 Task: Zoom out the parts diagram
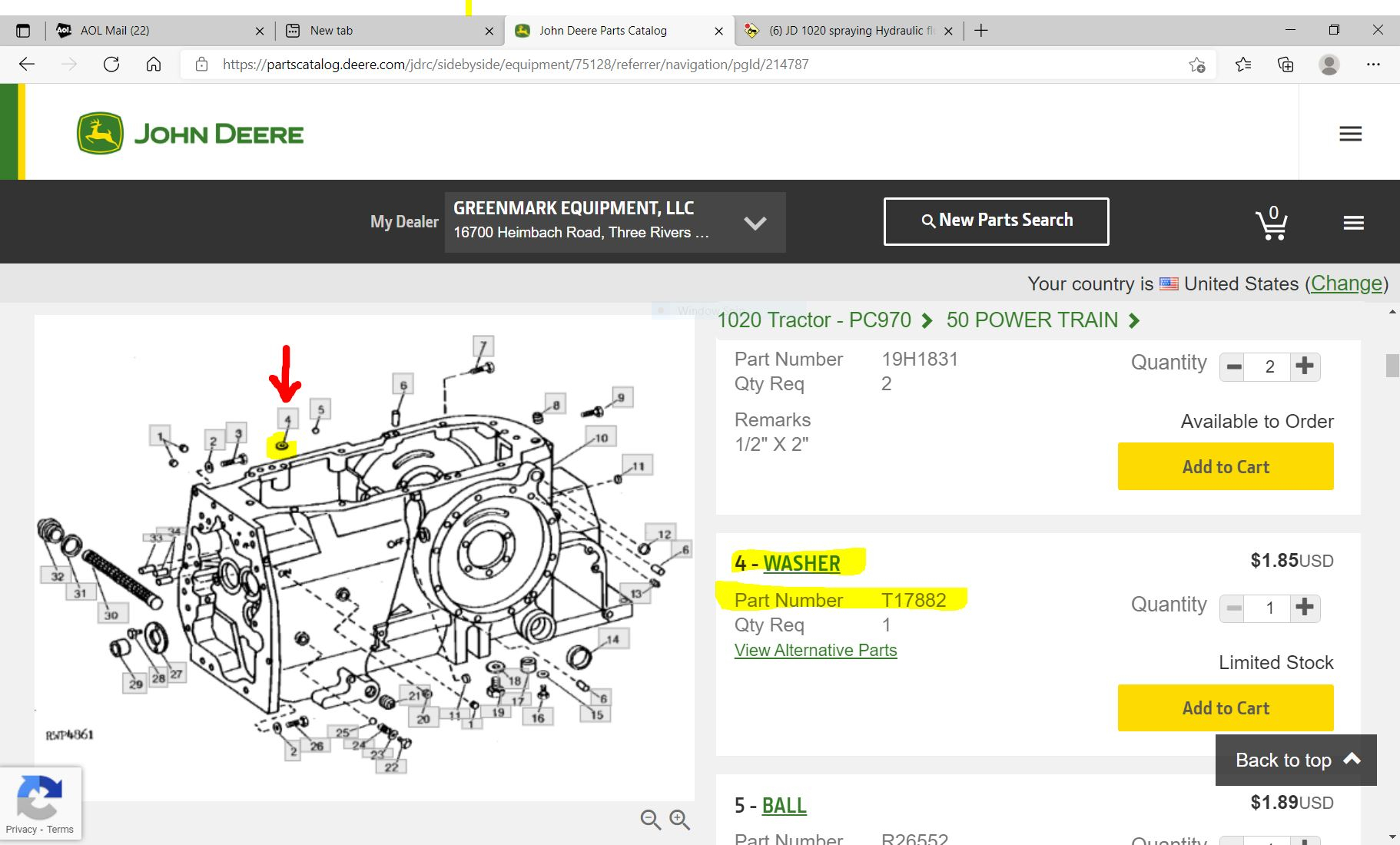tap(651, 820)
